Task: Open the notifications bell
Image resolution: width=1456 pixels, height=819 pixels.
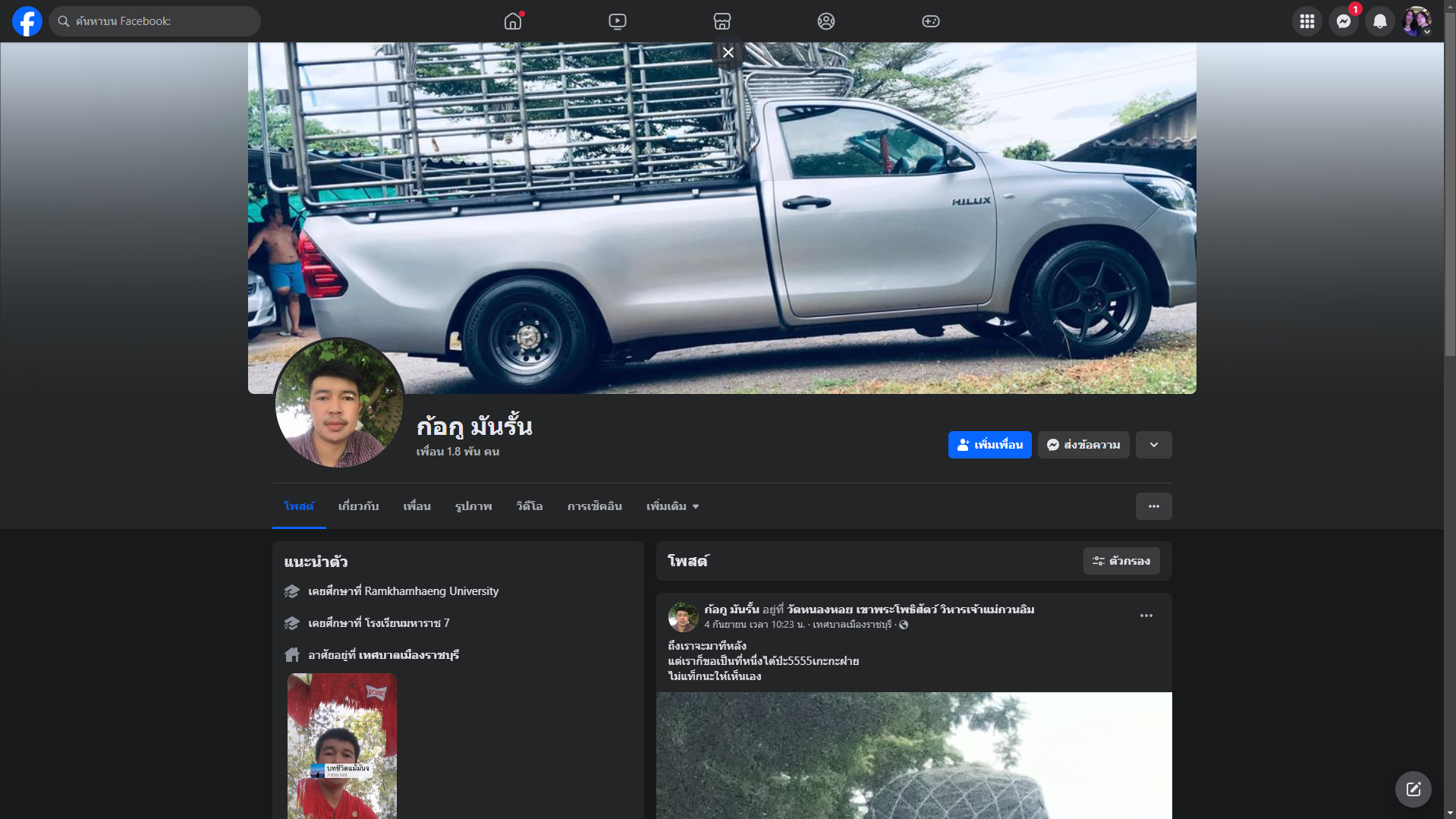Action: tap(1380, 21)
